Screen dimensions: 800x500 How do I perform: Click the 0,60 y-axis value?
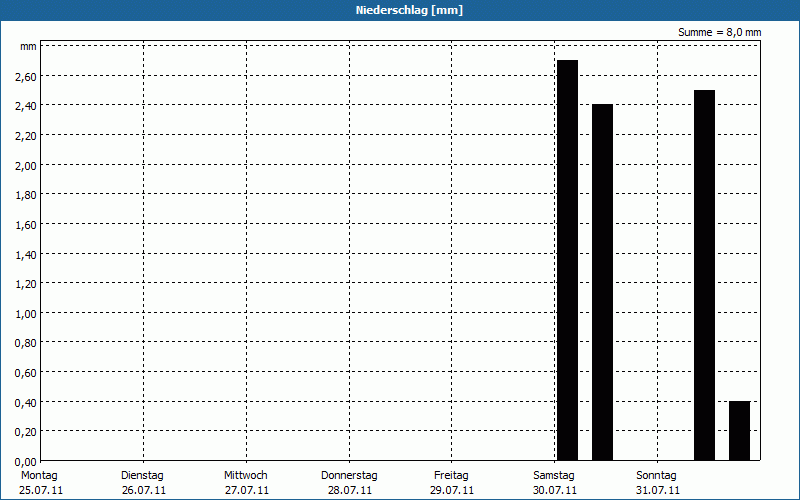[26, 372]
